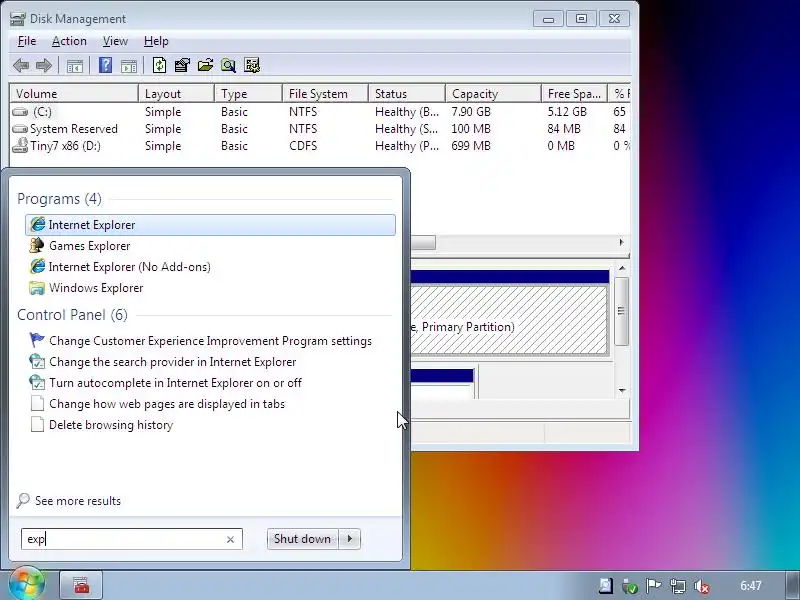Screen dimensions: 800x600
Task: Sort by the File System column header
Action: point(326,94)
